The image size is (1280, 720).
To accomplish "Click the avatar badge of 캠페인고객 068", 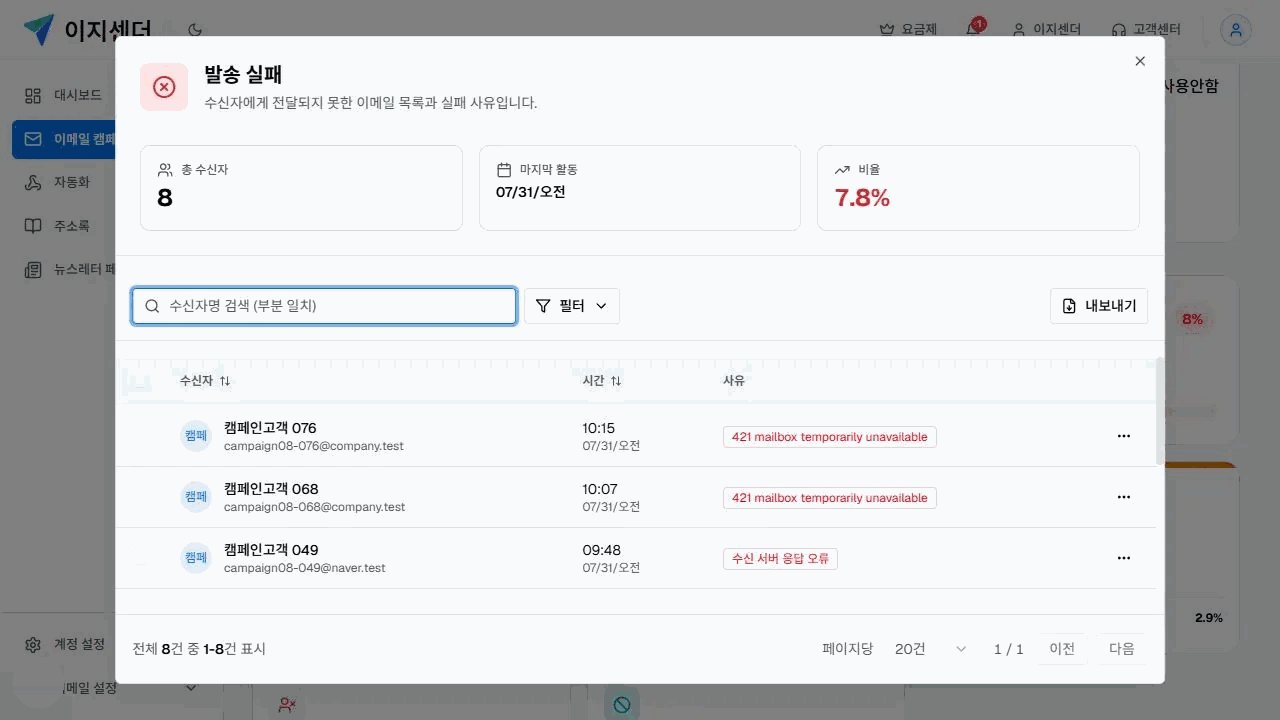I will 196,497.
